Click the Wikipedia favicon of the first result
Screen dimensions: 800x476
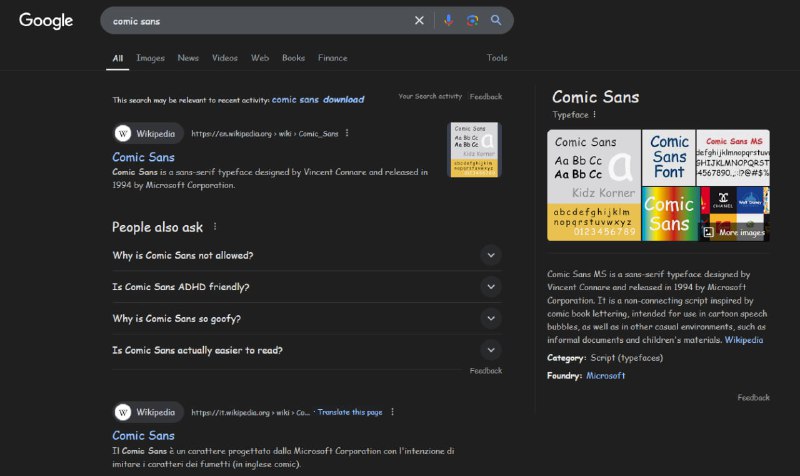pyautogui.click(x=123, y=134)
